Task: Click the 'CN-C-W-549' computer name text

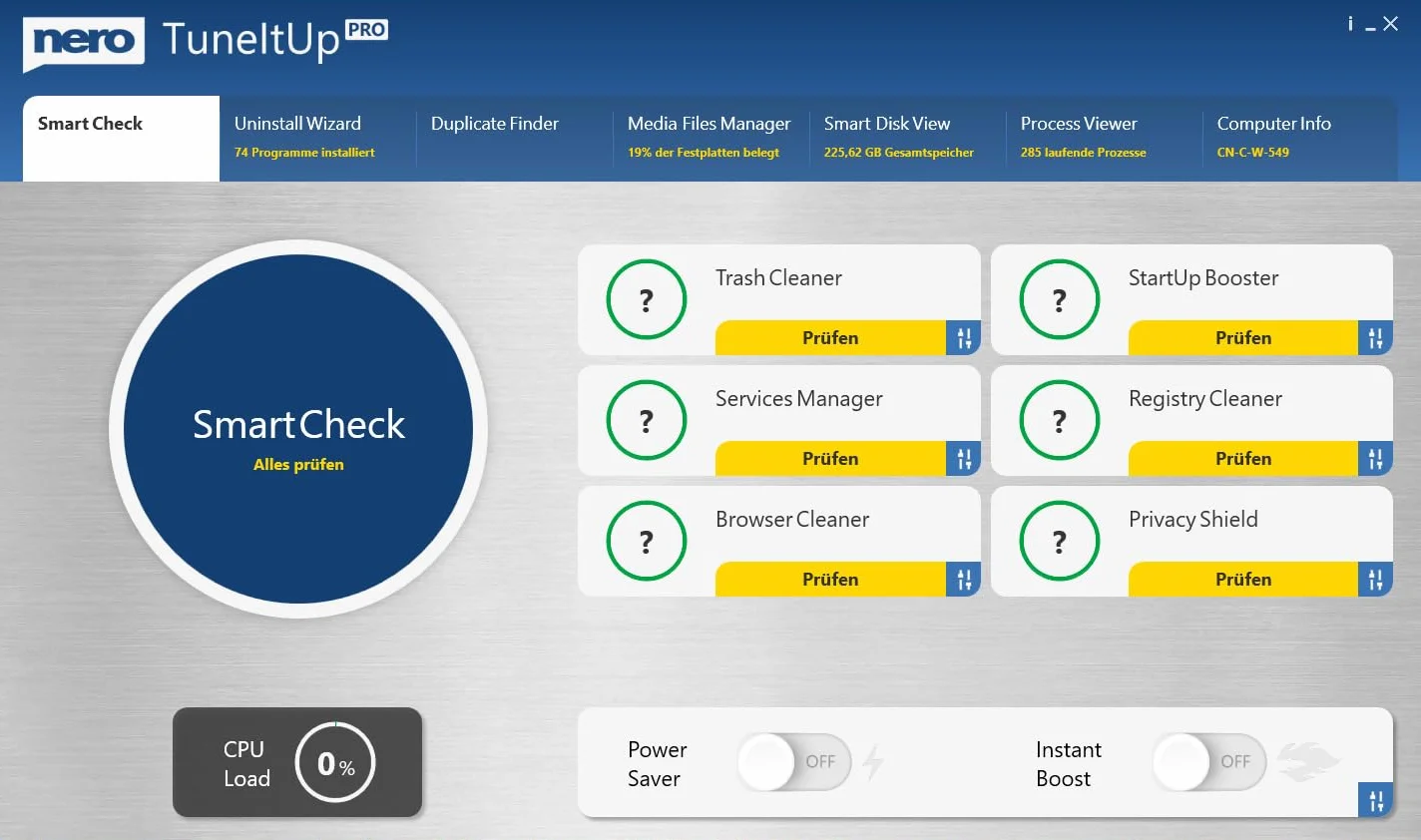Action: pos(1252,153)
